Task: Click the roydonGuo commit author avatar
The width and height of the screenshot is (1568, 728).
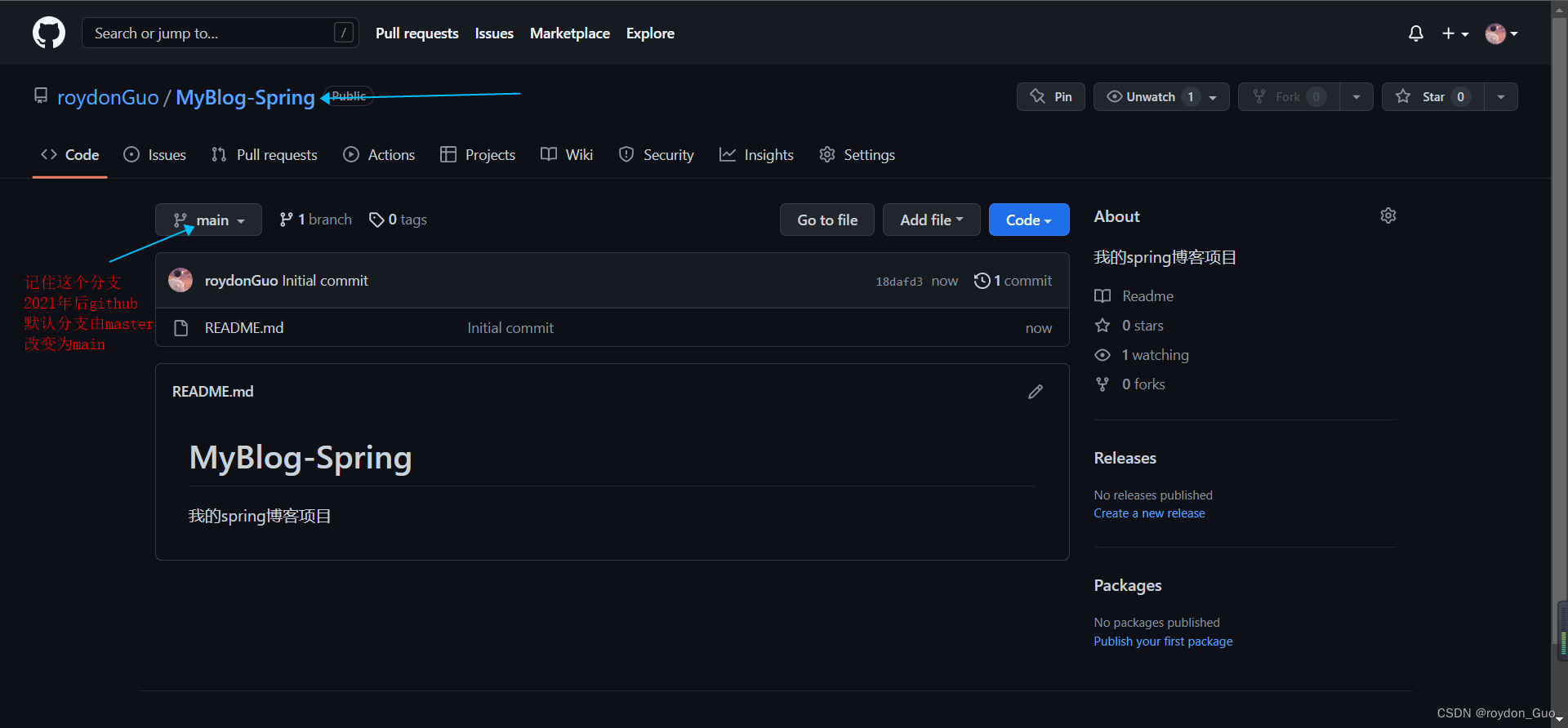Action: pos(180,280)
